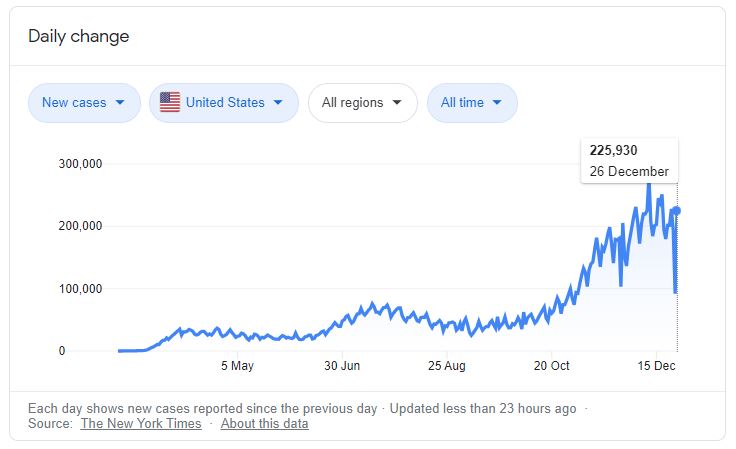736x449 pixels.
Task: Open the New cases dropdown
Action: pos(84,103)
